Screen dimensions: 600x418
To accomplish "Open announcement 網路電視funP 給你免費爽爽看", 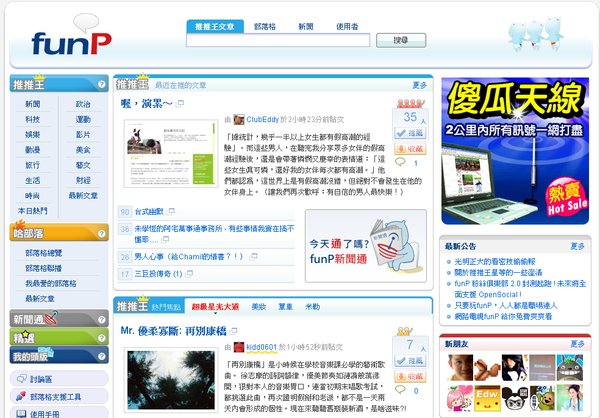I will coord(503,317).
